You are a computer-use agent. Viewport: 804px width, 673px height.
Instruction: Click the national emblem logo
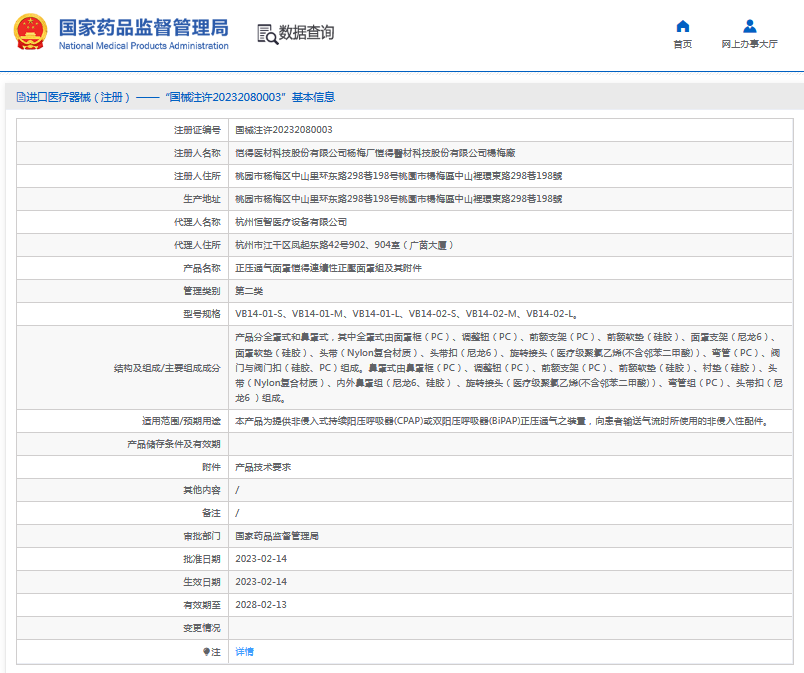click(30, 32)
